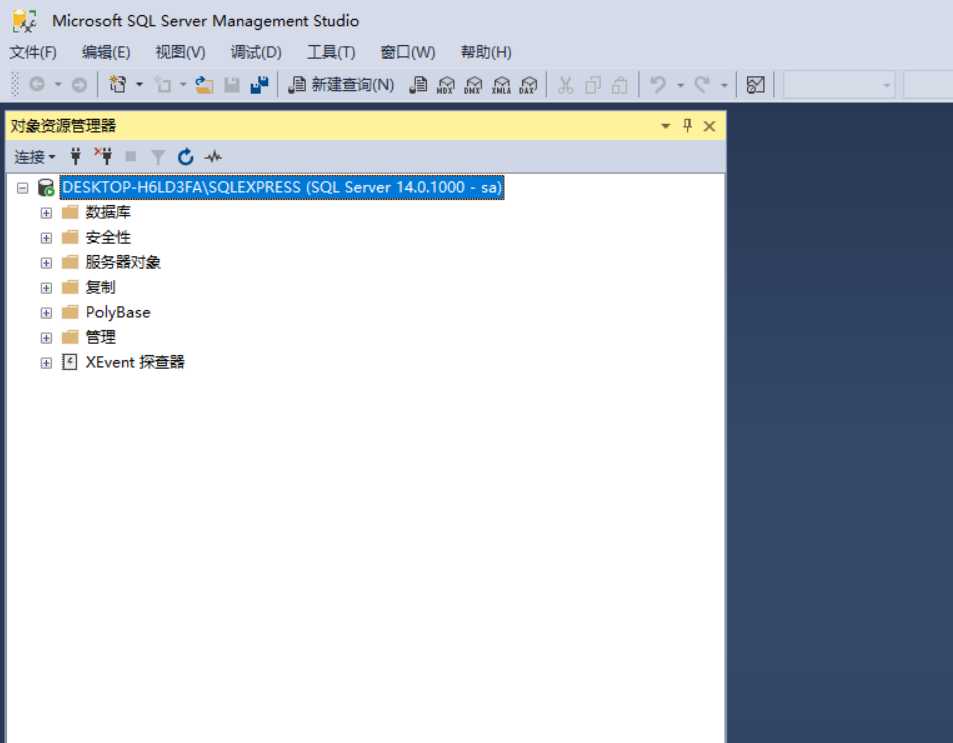Select the 数据库 tree label

click(108, 212)
